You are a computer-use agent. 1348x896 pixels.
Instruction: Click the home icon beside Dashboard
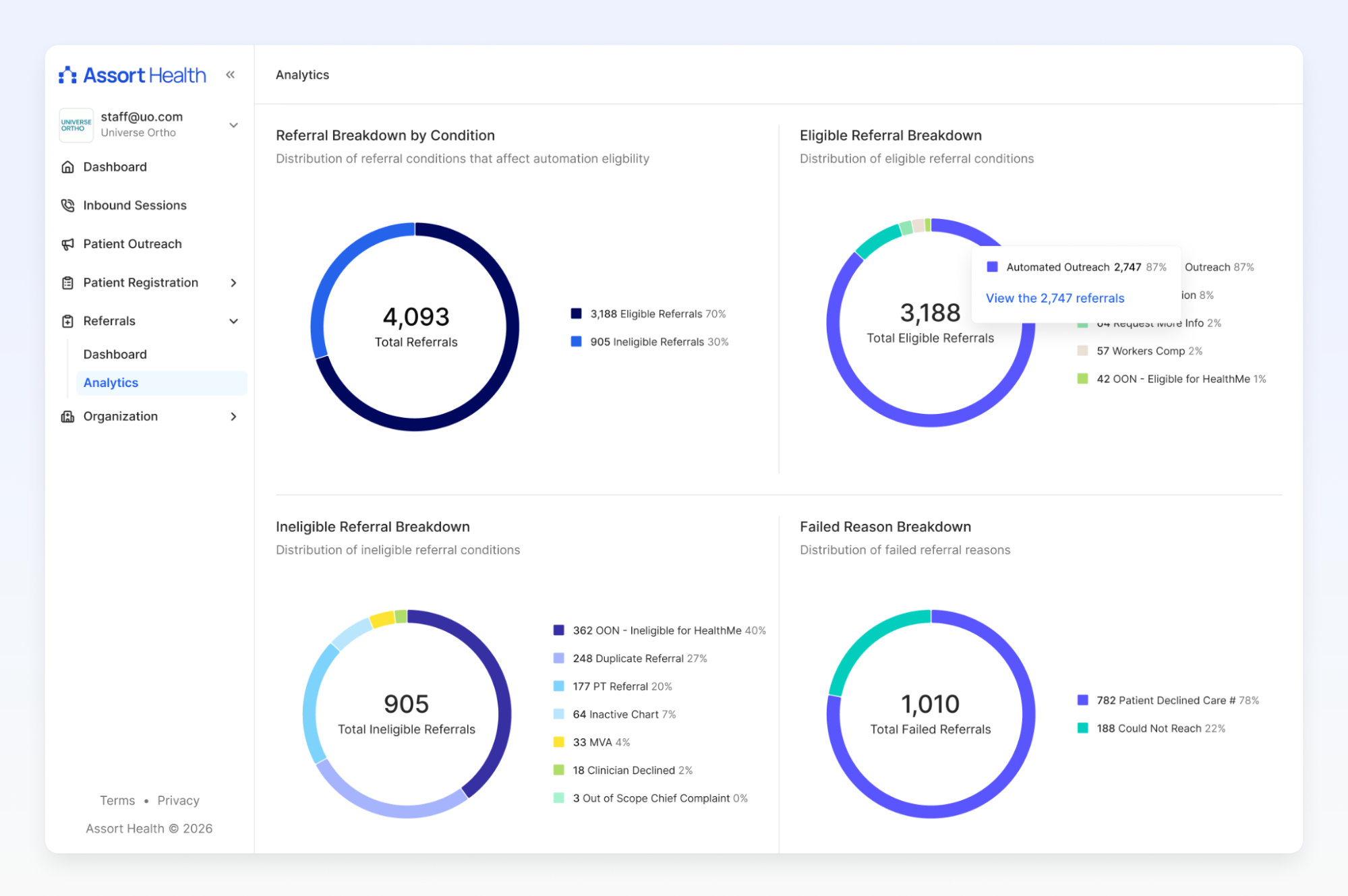[67, 167]
